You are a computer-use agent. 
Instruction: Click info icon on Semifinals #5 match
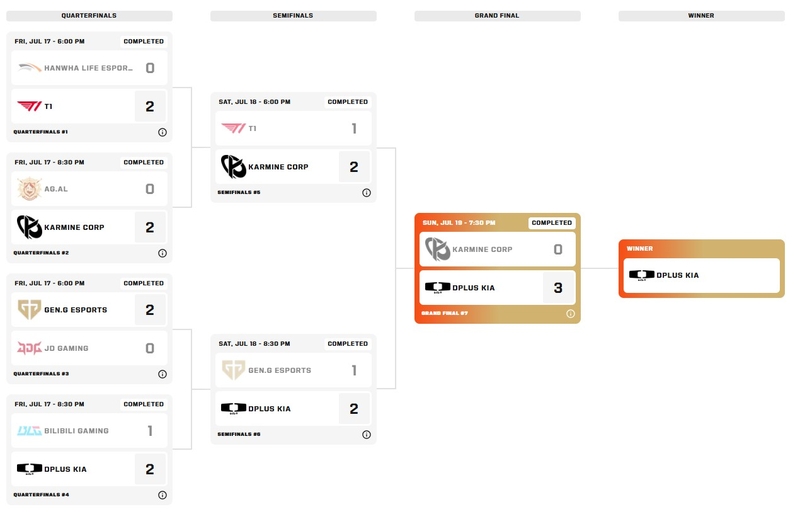(366, 193)
